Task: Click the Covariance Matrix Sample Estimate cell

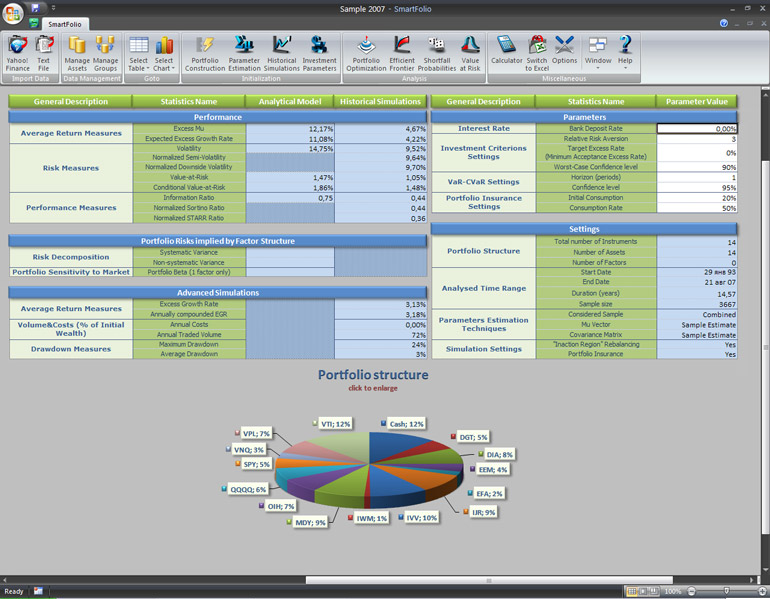Action: (697, 335)
